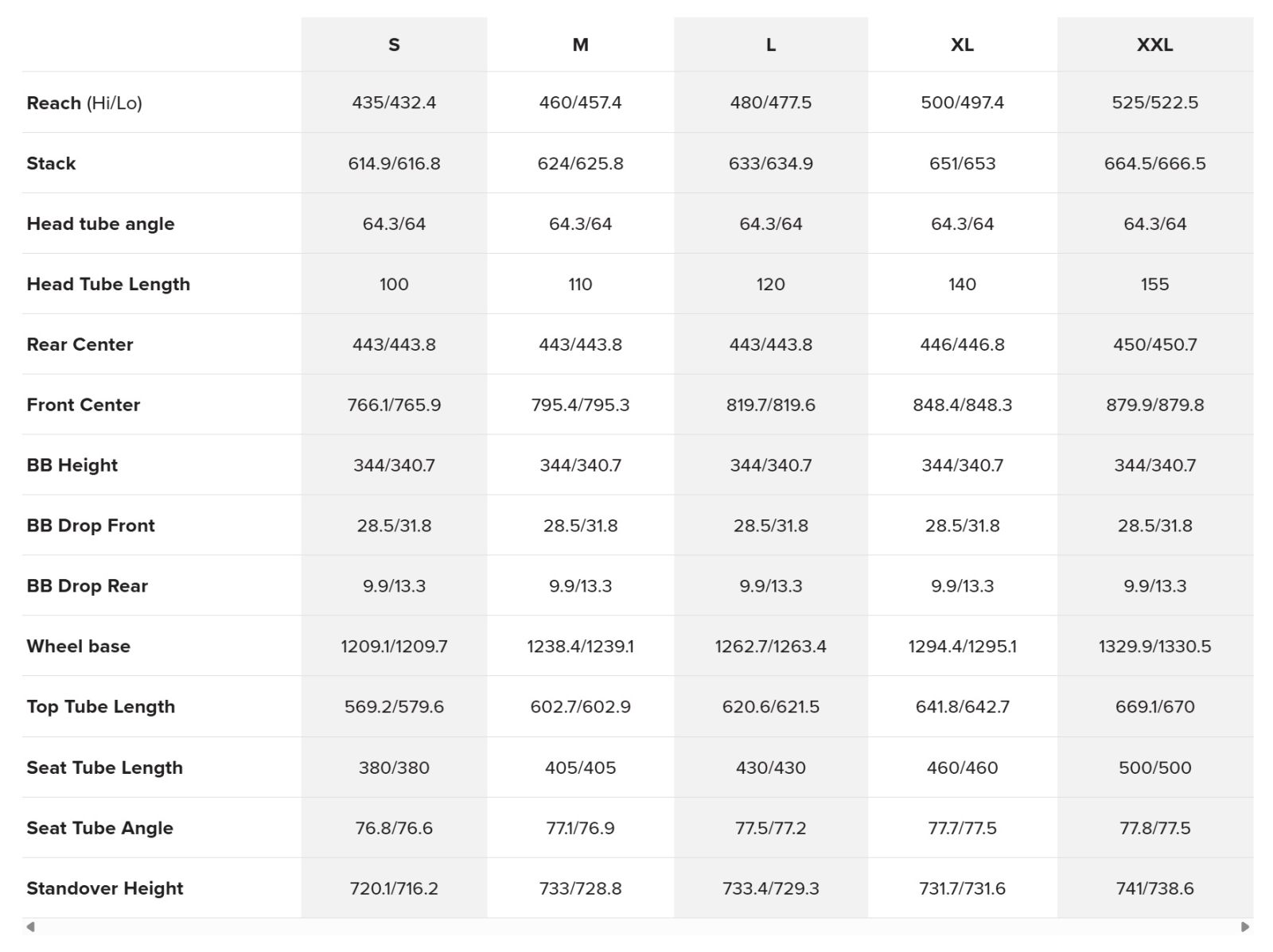This screenshot has height=952, width=1273.
Task: Choose the L size column header
Action: click(x=770, y=45)
